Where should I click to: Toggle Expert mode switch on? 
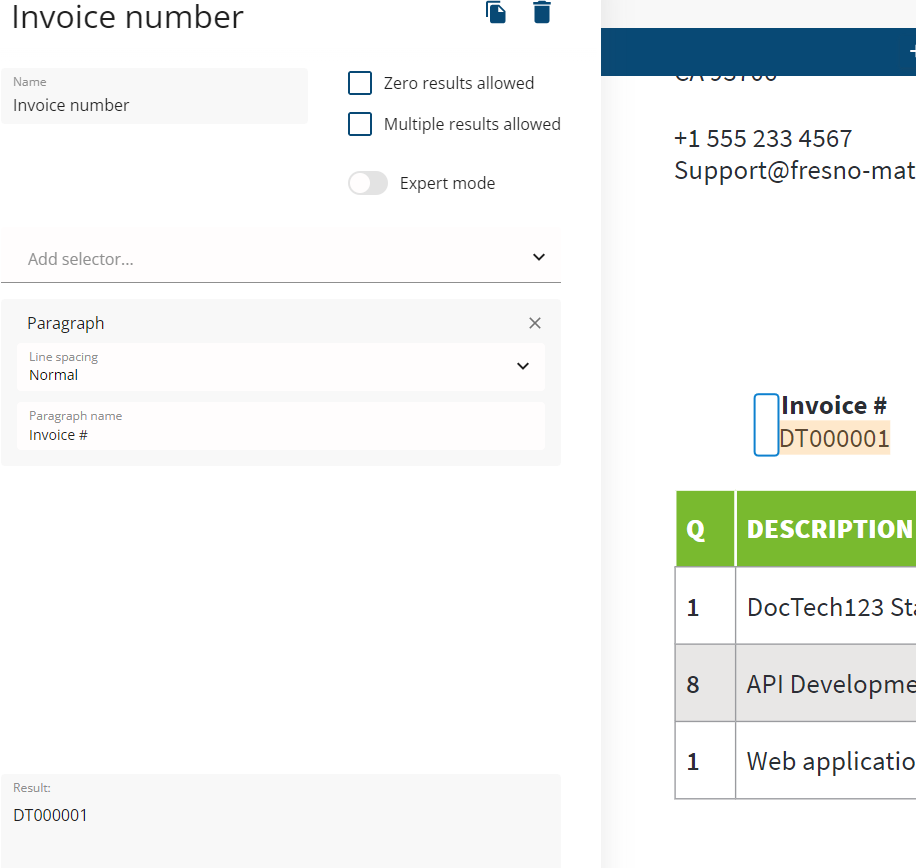368,183
